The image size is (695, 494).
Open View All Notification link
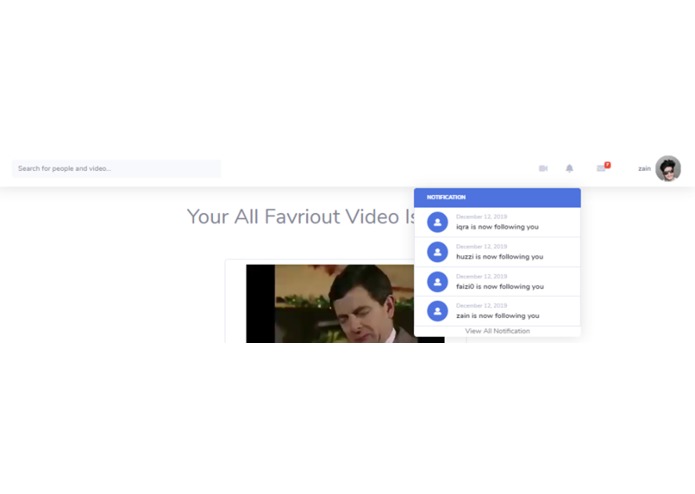tap(497, 331)
